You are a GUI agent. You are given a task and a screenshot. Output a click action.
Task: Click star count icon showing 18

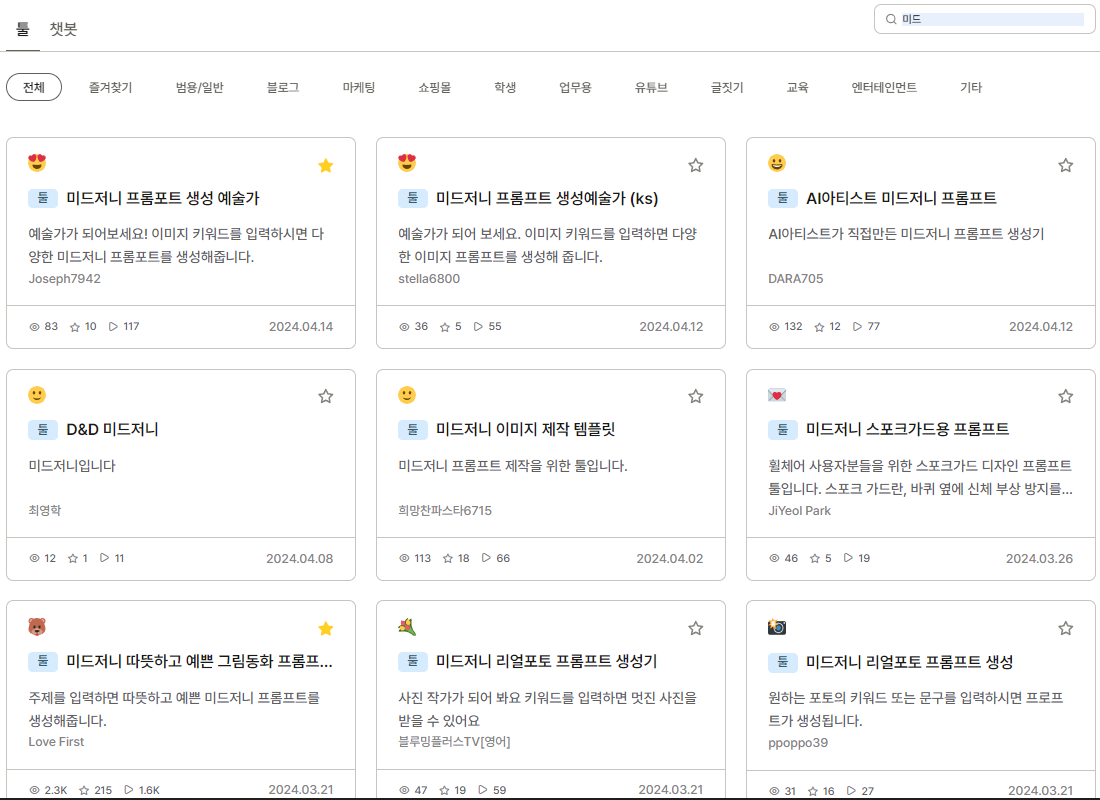[448, 559]
